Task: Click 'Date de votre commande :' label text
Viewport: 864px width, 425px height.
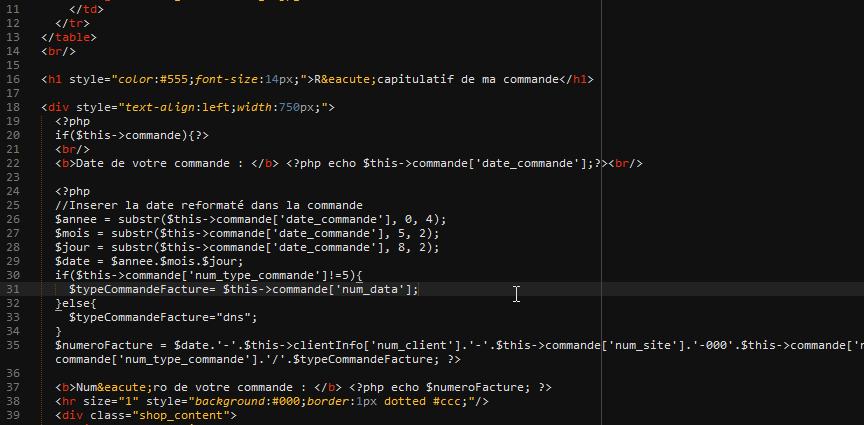Action: pyautogui.click(x=160, y=164)
